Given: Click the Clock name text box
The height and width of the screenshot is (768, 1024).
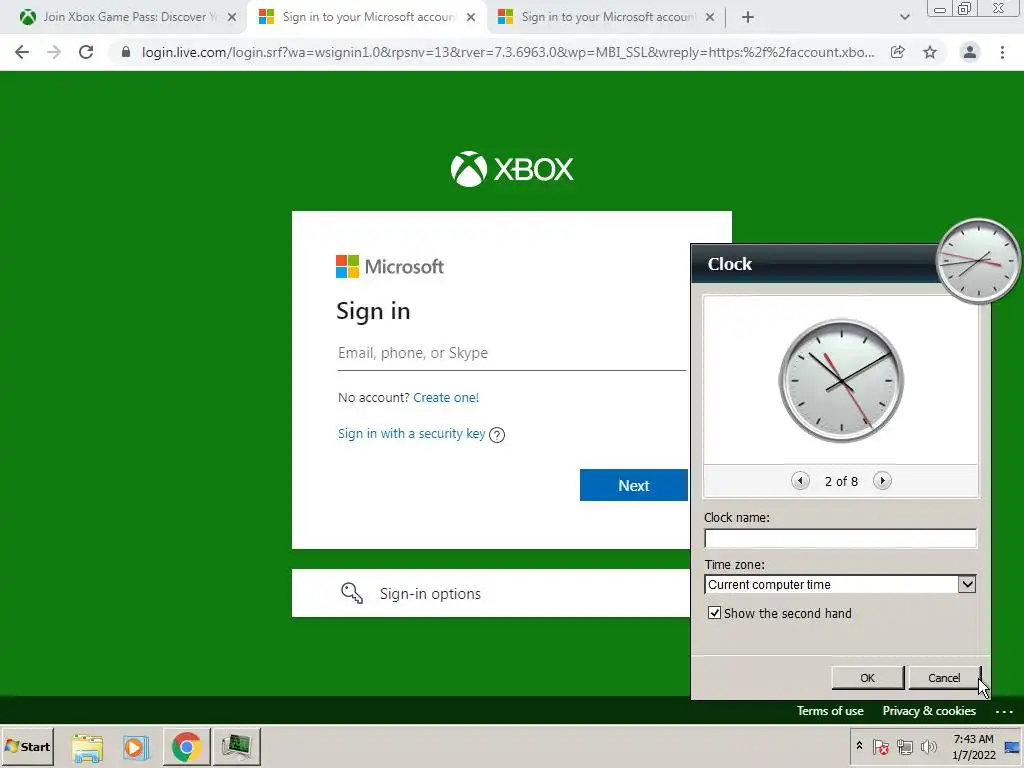Looking at the screenshot, I should point(840,538).
